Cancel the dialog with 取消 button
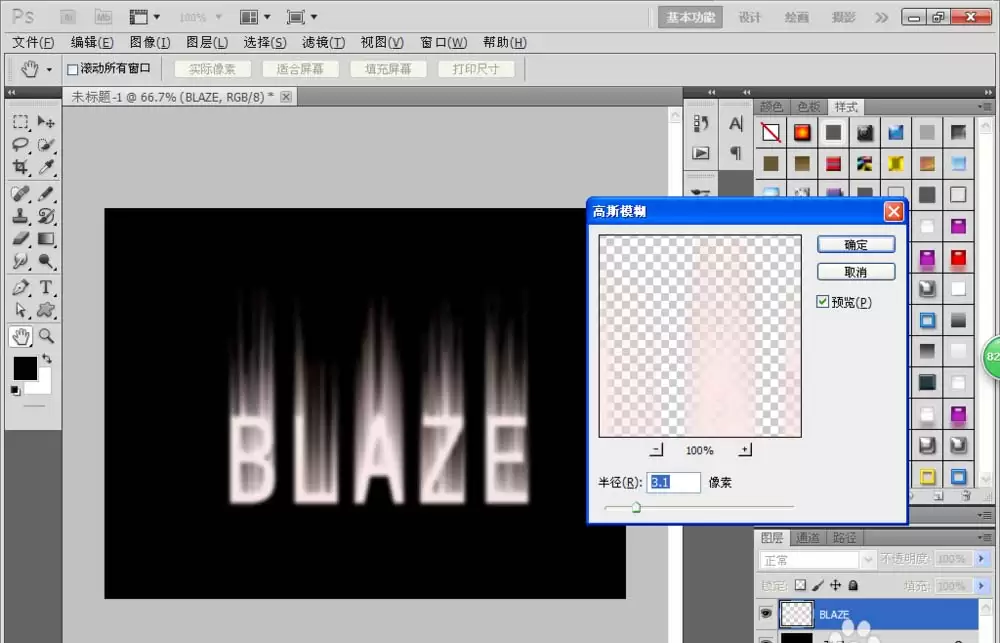Image resolution: width=1000 pixels, height=643 pixels. point(856,272)
